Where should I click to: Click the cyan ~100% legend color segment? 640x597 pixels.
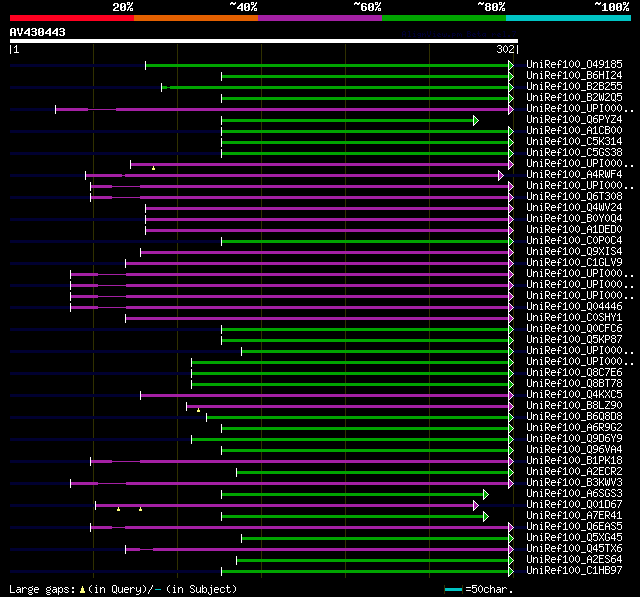click(x=569, y=18)
